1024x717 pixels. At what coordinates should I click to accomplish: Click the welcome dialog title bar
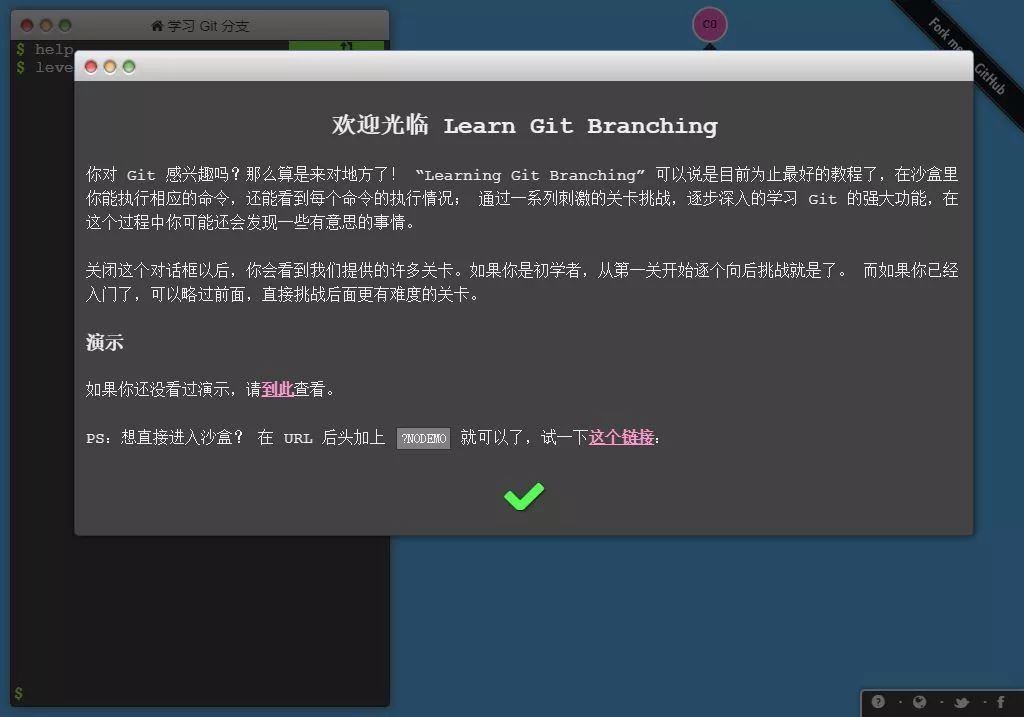524,66
